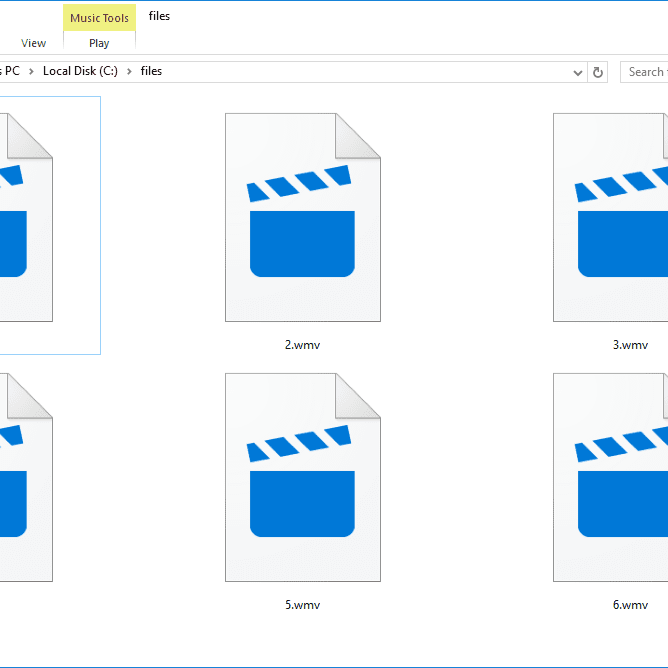Expand the chevron before the files breadcrumb
668x668 pixels.
(130, 71)
